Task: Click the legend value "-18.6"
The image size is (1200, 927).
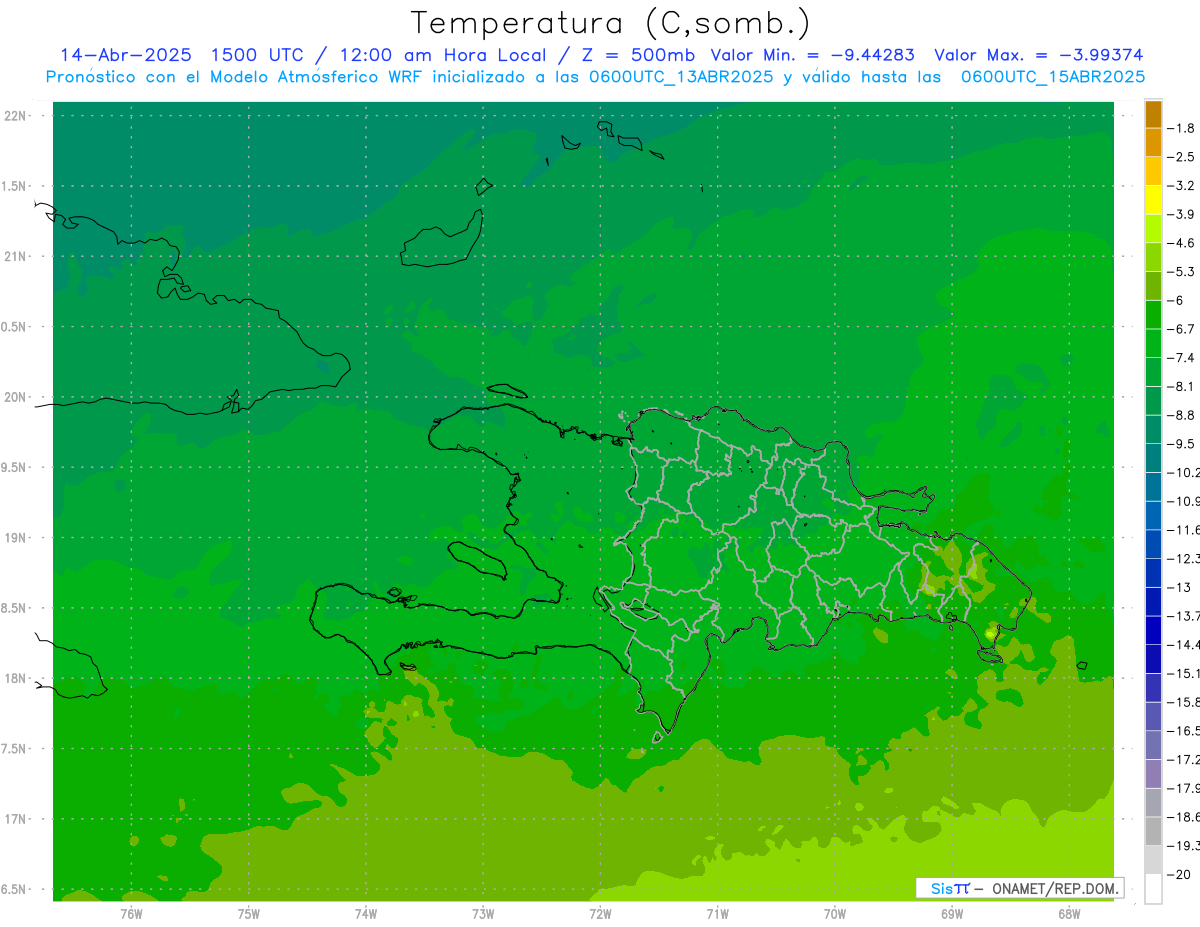Action: point(1183,817)
